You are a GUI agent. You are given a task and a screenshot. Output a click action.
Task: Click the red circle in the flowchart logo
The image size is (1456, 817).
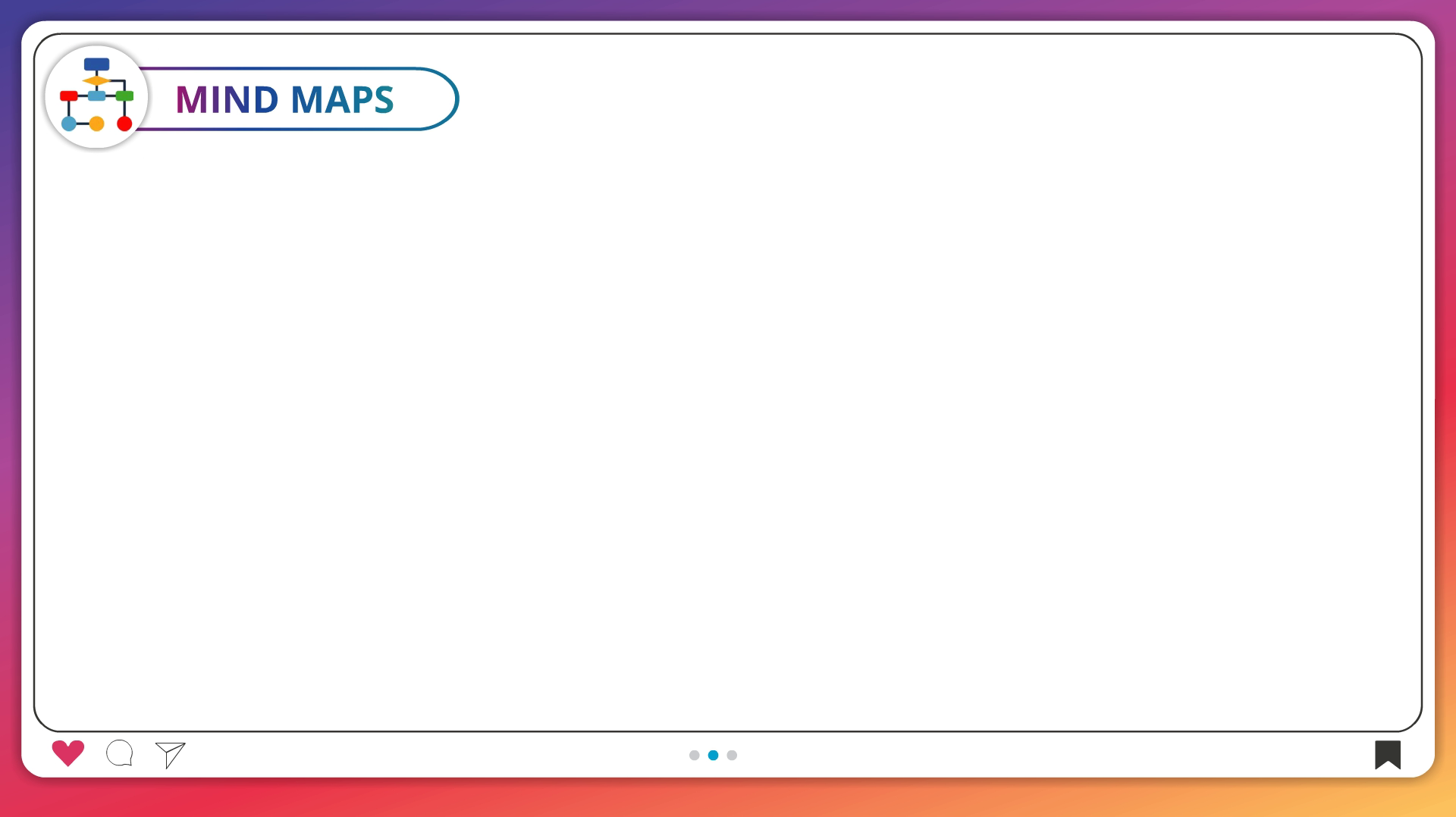(x=124, y=124)
